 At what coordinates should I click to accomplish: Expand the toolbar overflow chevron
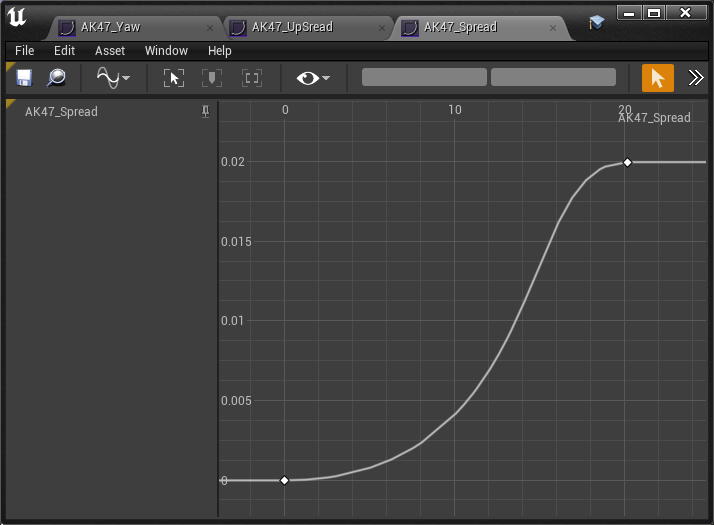point(696,78)
